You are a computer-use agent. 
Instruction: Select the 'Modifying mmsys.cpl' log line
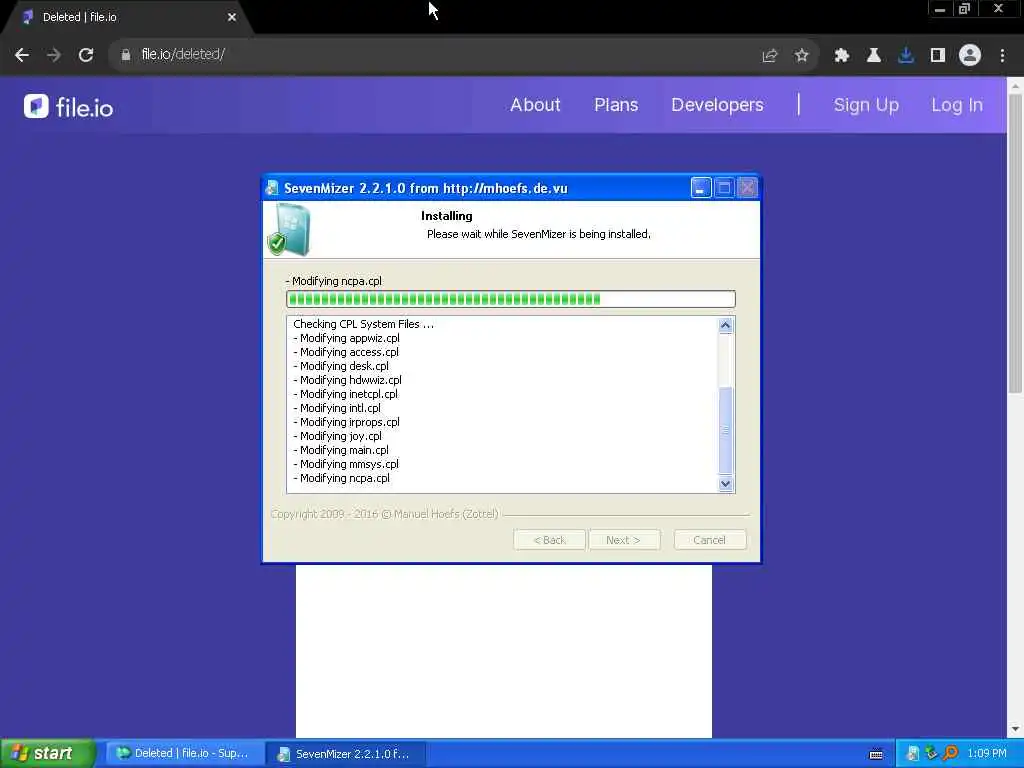[346, 464]
